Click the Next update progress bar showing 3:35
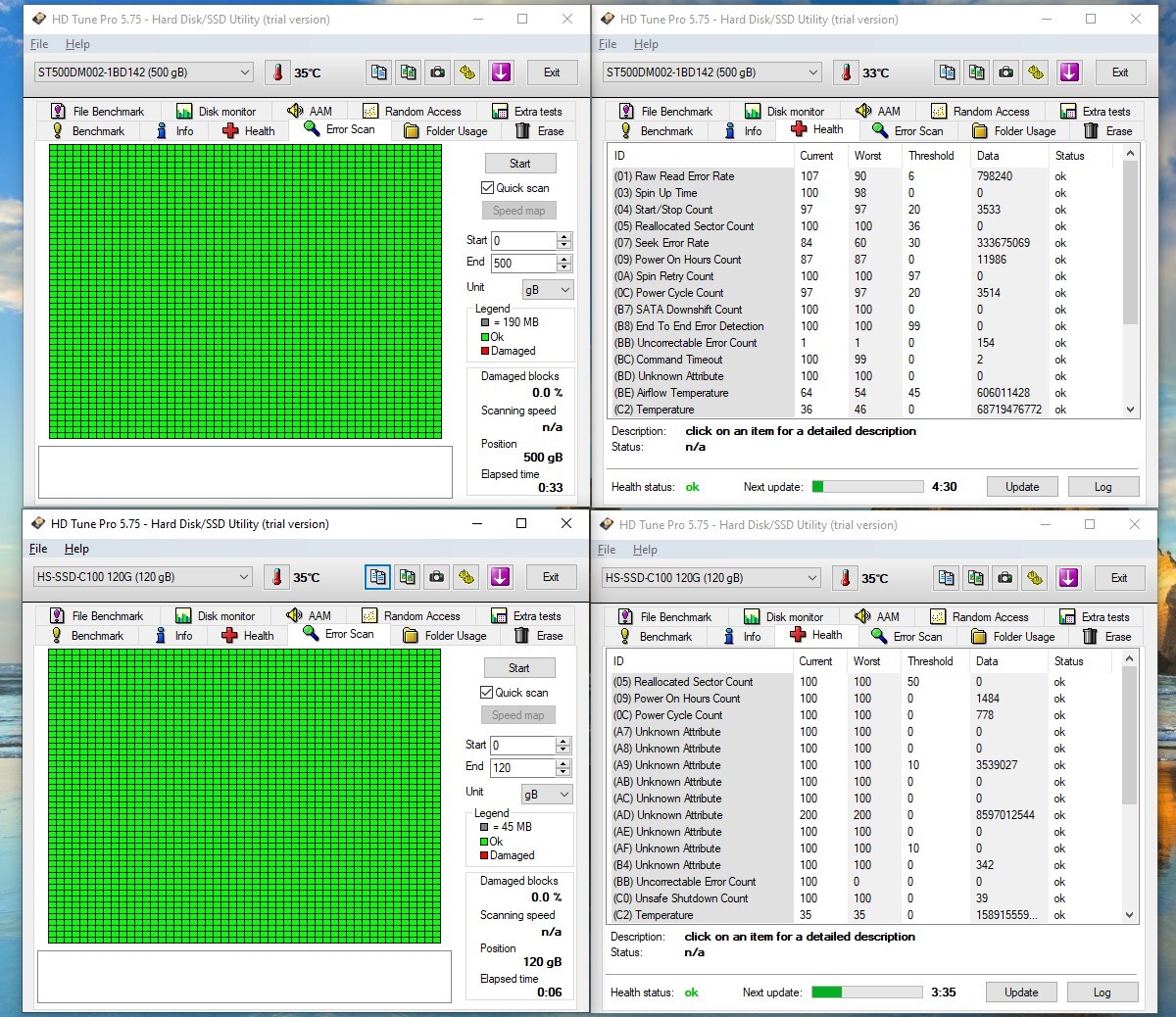Screen dimensions: 1176x1017 point(866,993)
